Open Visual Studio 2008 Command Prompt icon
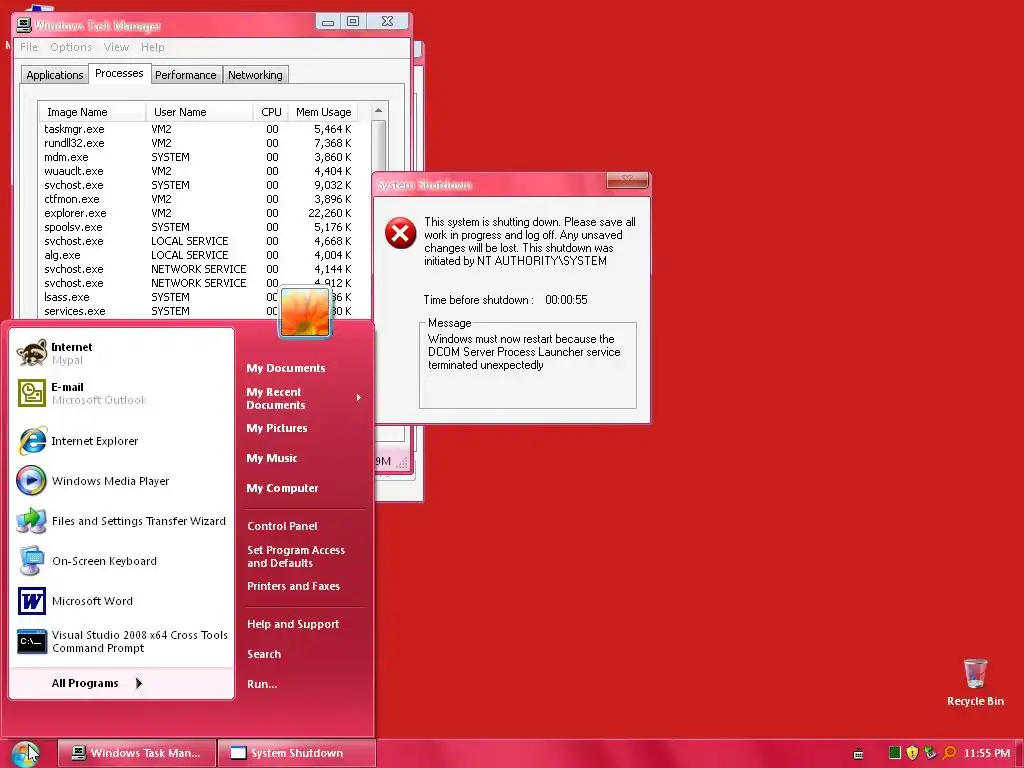Screen dimensions: 1024x768 point(31,641)
